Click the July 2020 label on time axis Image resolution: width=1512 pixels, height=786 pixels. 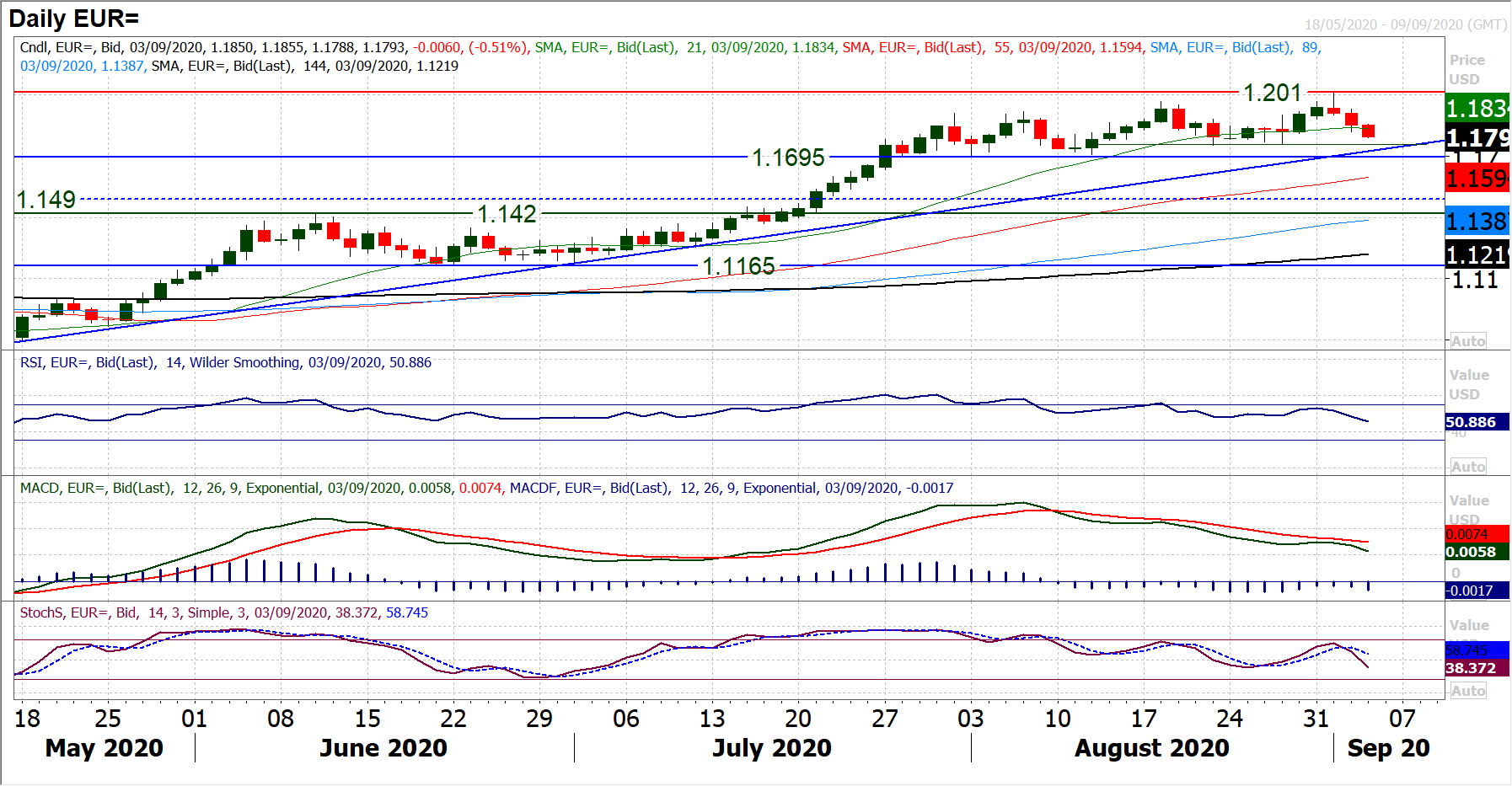tap(772, 747)
